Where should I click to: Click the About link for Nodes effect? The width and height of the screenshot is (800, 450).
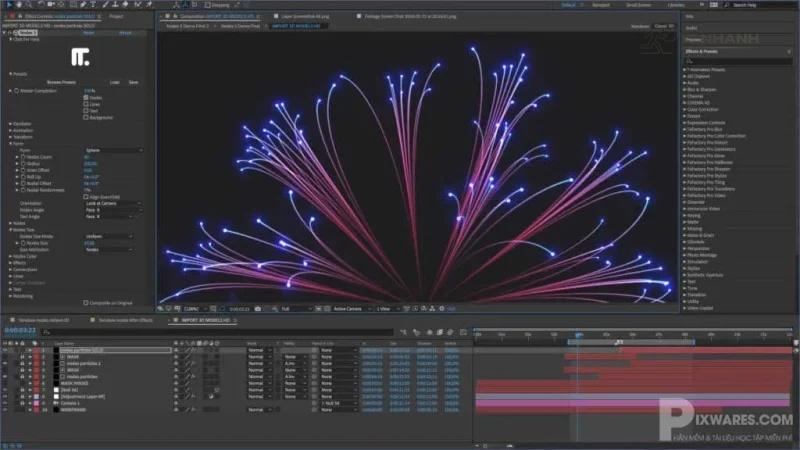coord(125,33)
